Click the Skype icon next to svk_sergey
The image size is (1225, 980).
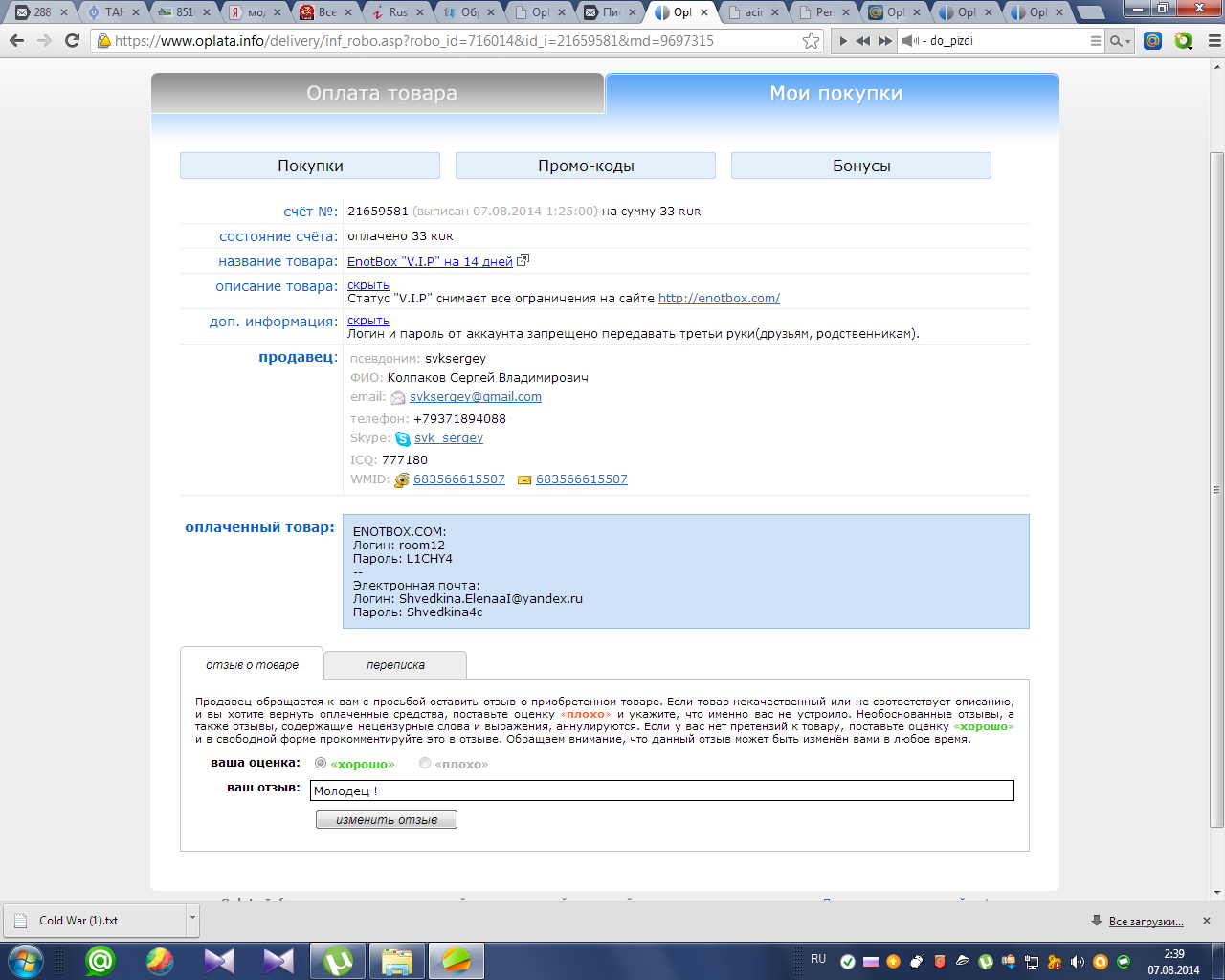403,438
